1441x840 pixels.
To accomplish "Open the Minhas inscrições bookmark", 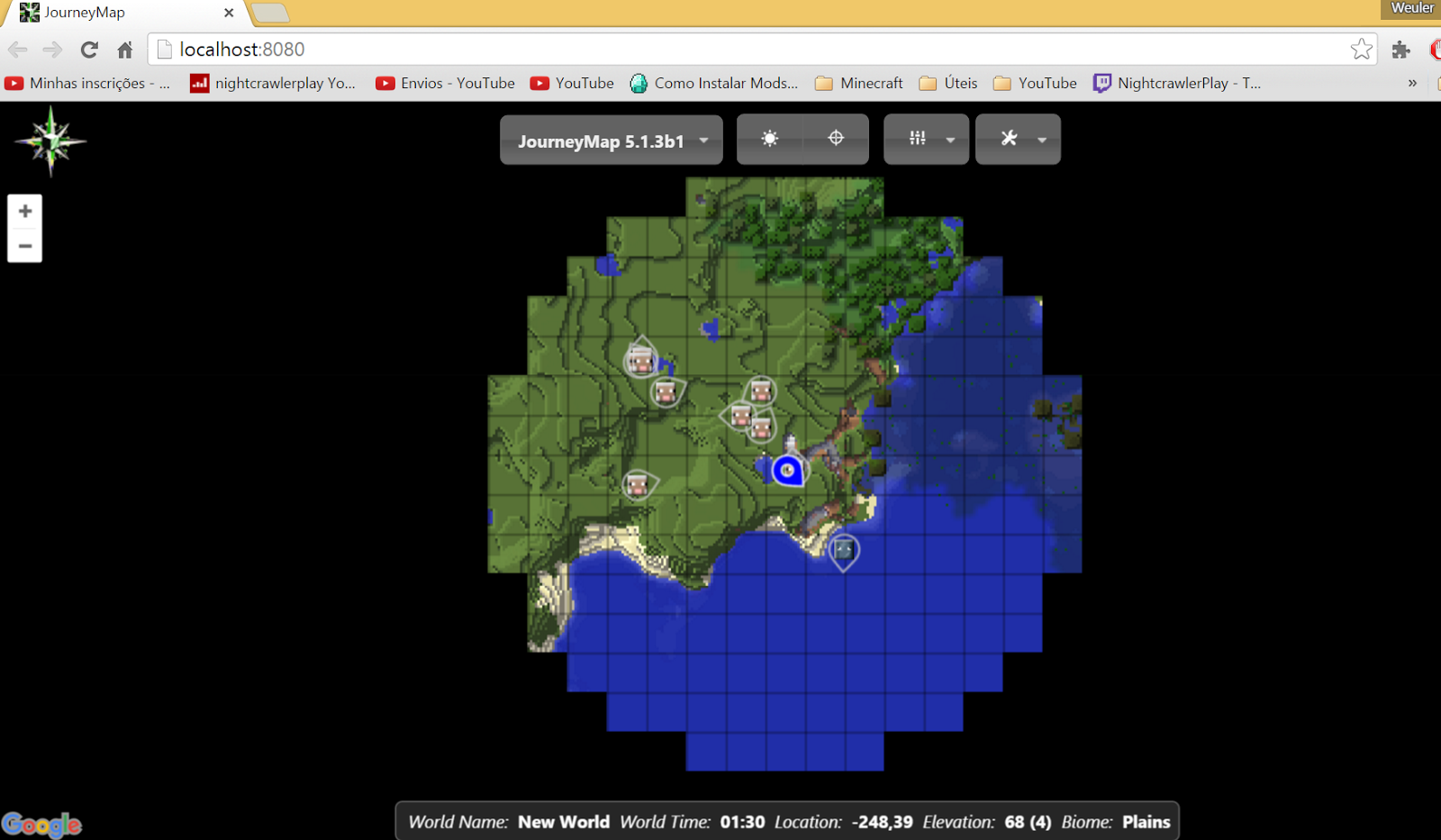I will pyautogui.click(x=87, y=83).
